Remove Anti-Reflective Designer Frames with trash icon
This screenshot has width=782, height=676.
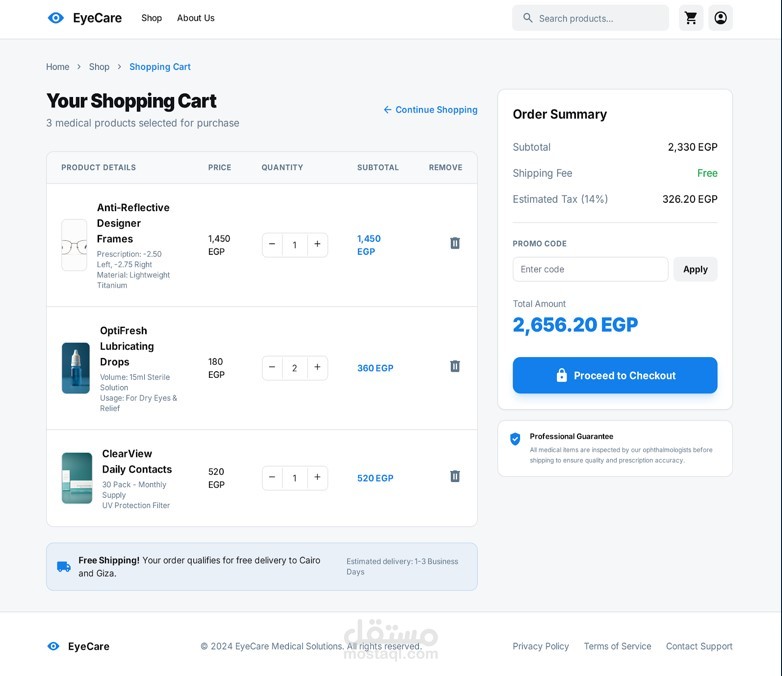(x=455, y=243)
